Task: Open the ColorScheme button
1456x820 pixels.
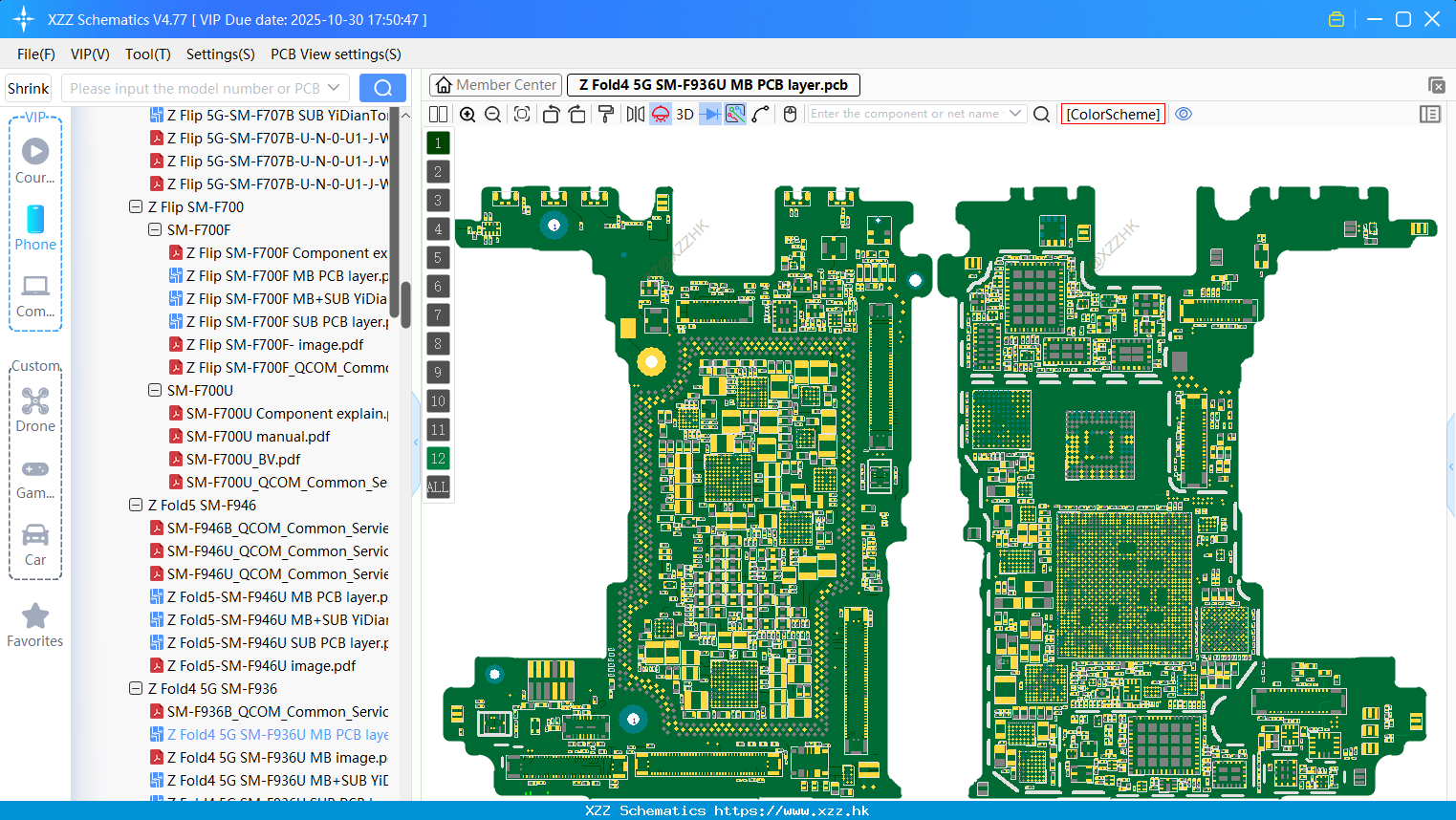Action: [x=1113, y=114]
